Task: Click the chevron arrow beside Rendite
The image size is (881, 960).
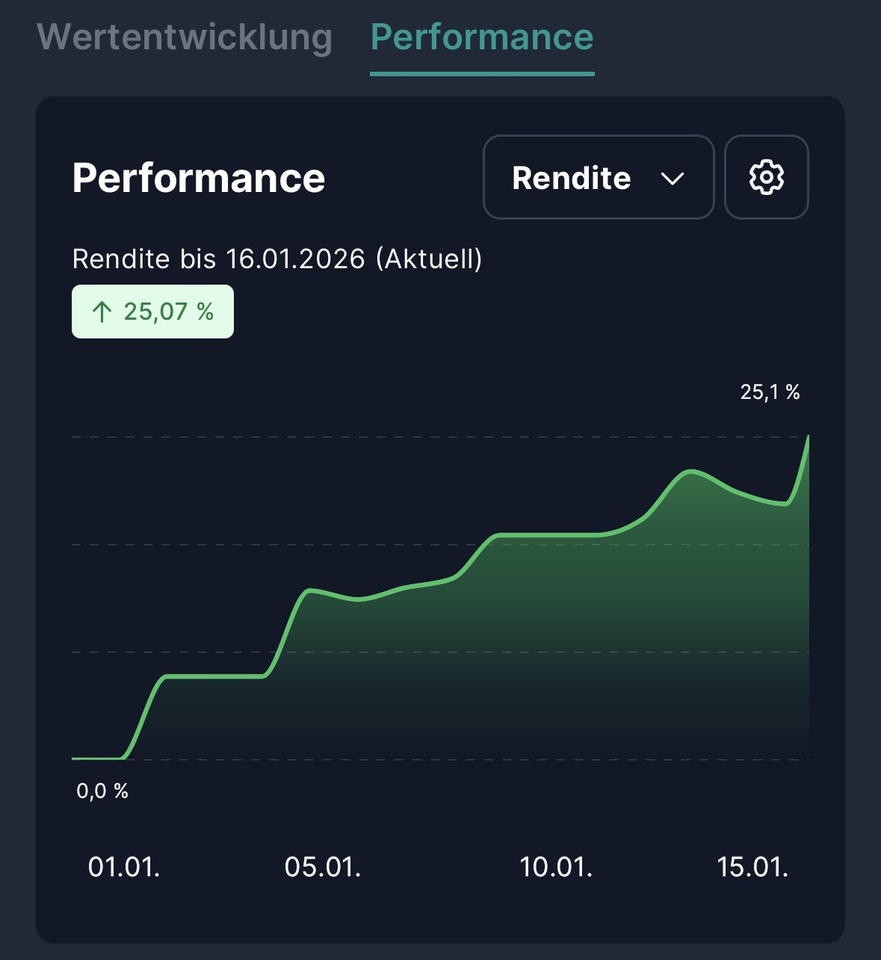Action: 673,178
